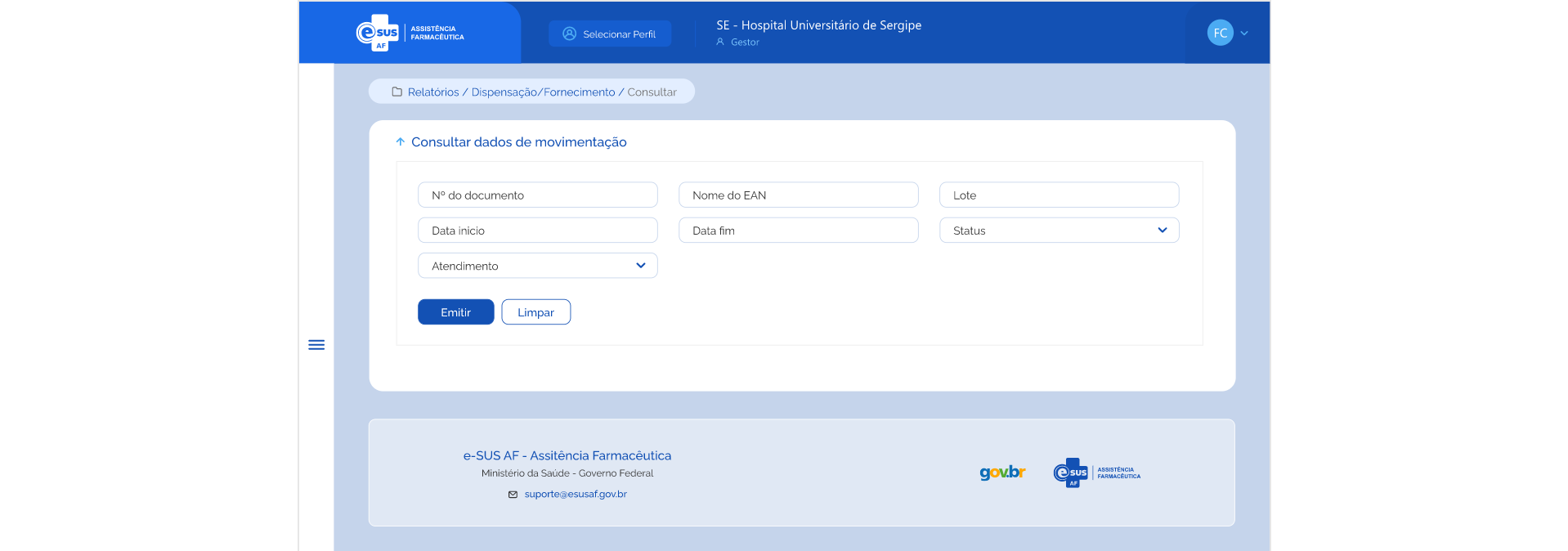
Task: Open Dispensação/Fornecimento breadcrumb link
Action: coord(543,92)
